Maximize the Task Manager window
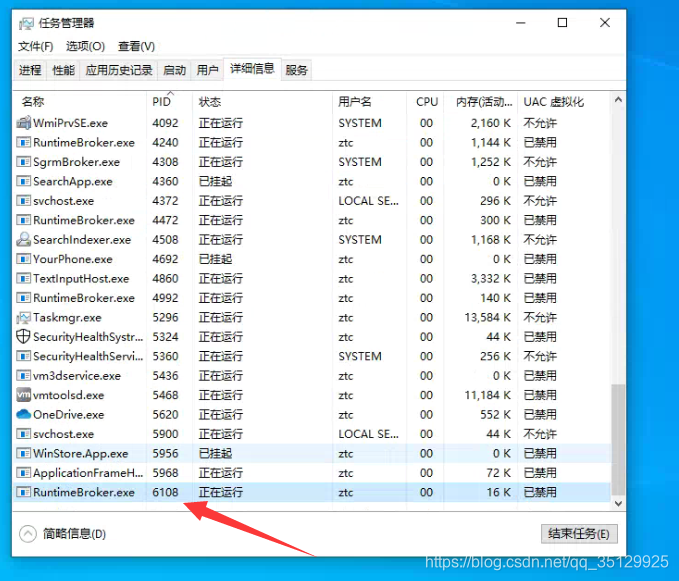 coord(562,23)
